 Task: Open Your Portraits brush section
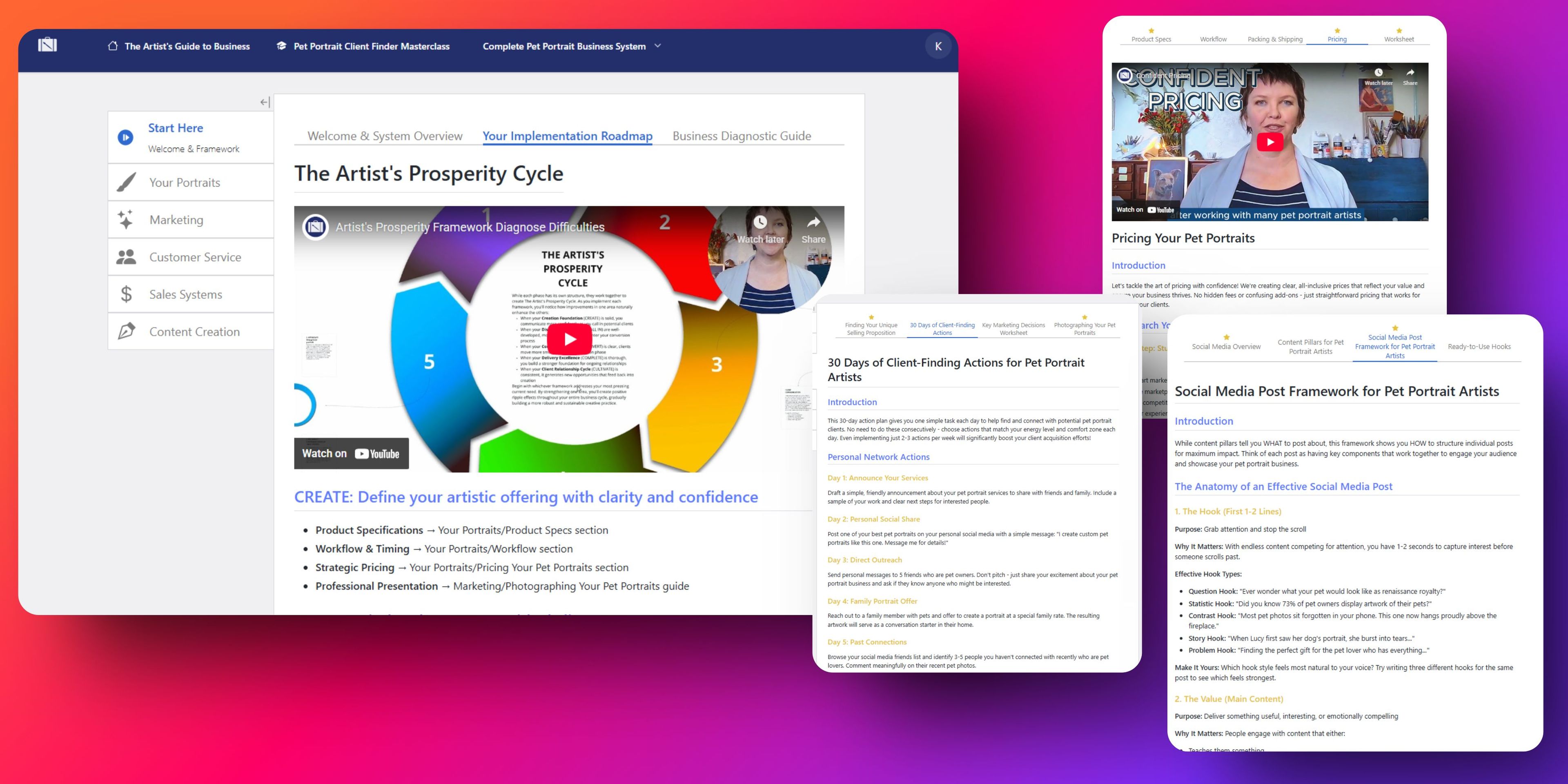pyautogui.click(x=185, y=183)
